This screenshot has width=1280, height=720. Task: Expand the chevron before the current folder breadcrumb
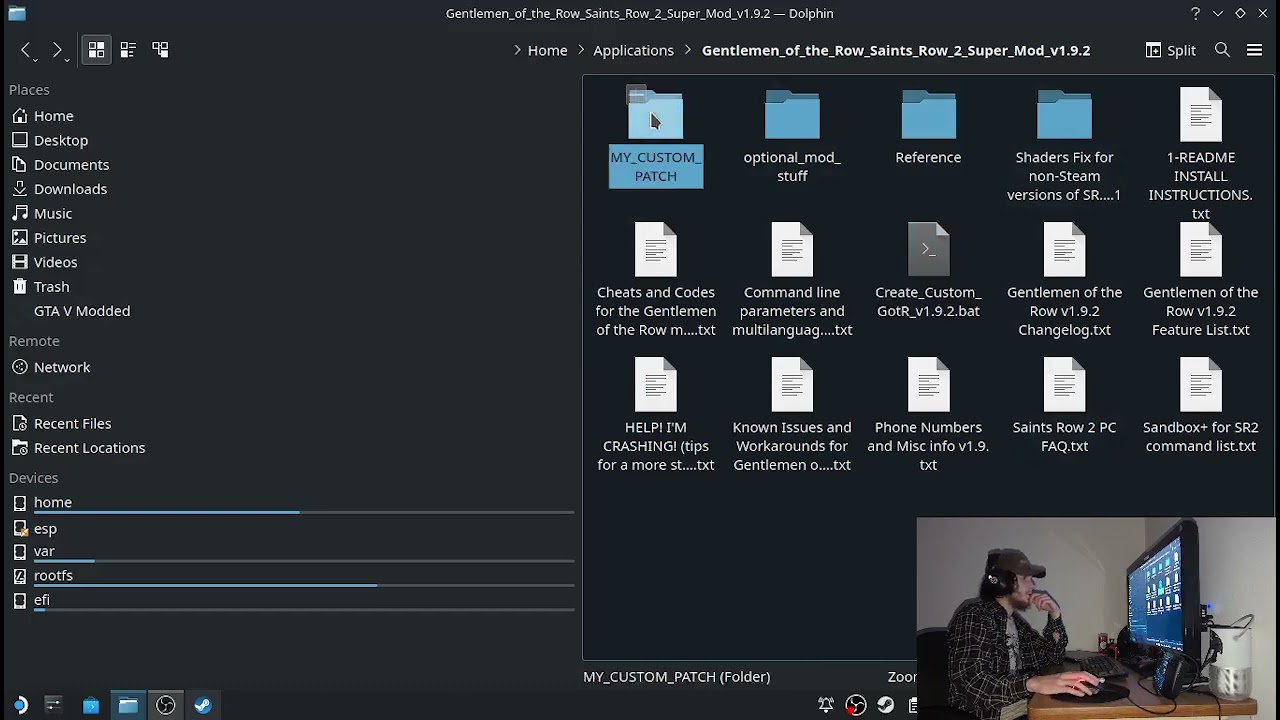coord(689,50)
